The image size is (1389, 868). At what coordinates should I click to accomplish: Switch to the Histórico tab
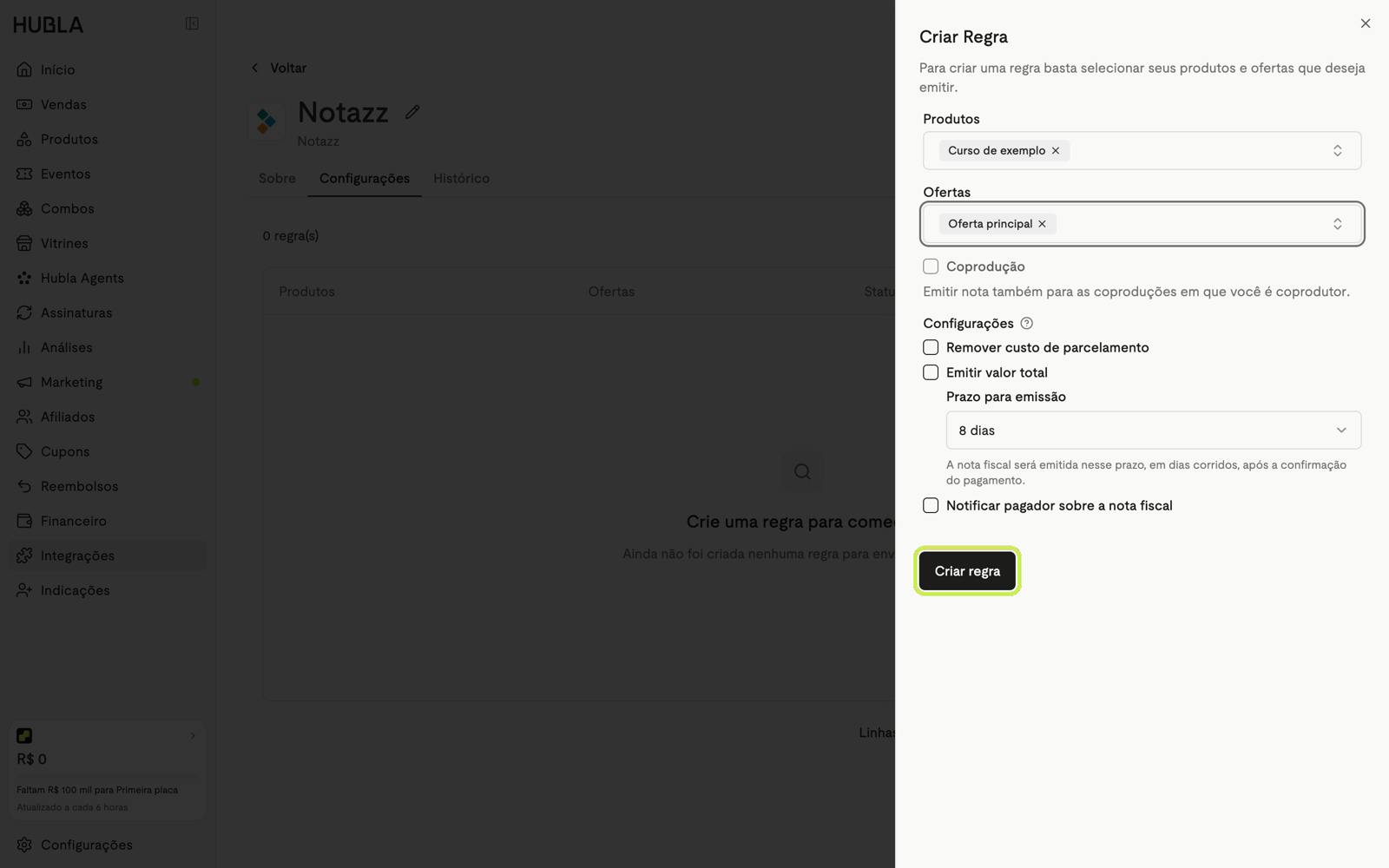click(x=461, y=178)
